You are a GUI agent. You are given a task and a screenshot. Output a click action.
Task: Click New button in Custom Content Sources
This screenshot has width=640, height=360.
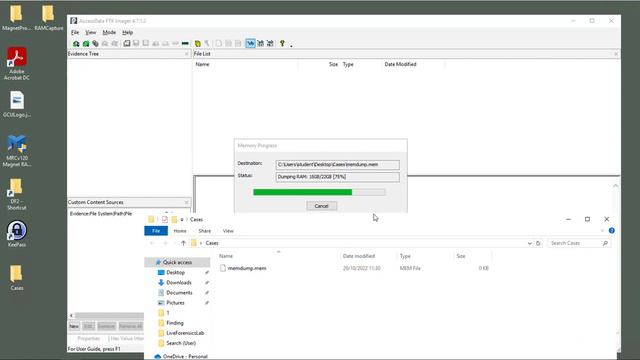tap(74, 326)
